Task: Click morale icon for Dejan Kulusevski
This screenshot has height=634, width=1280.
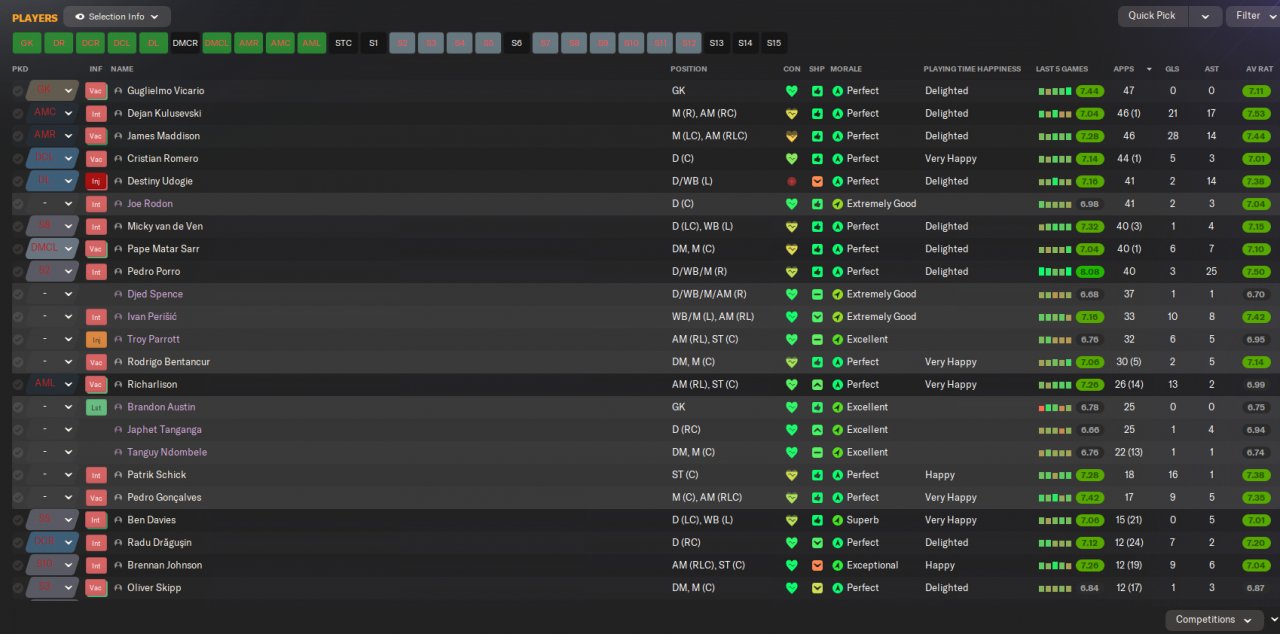Action: click(838, 114)
